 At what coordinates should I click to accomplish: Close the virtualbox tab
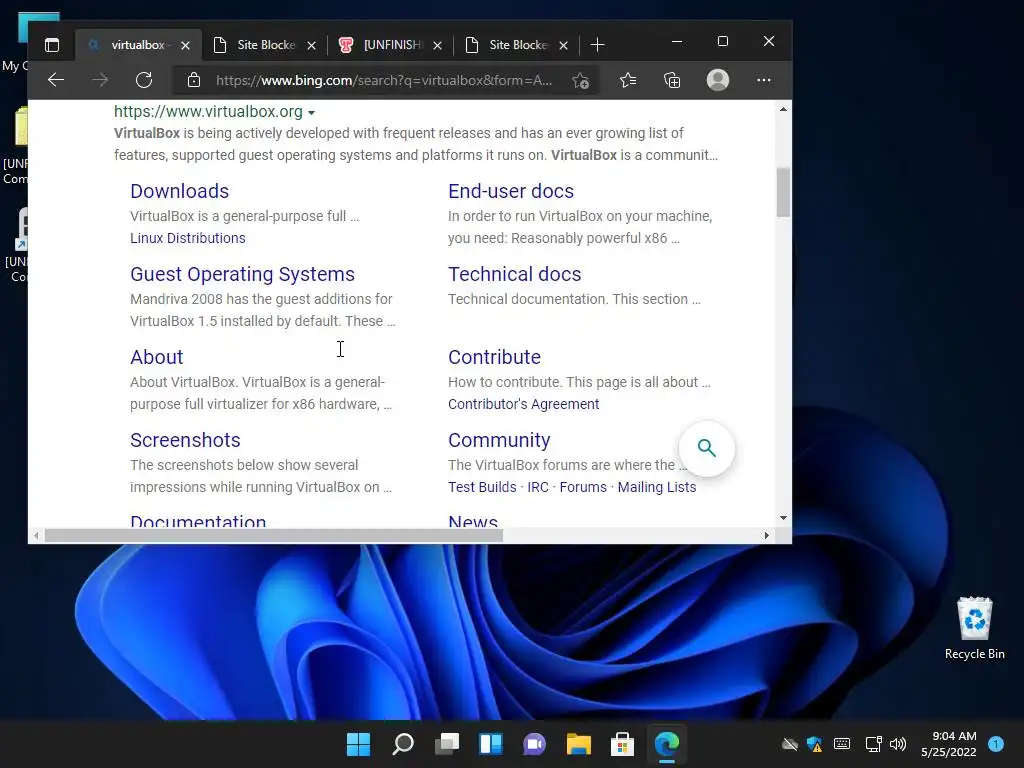click(185, 45)
